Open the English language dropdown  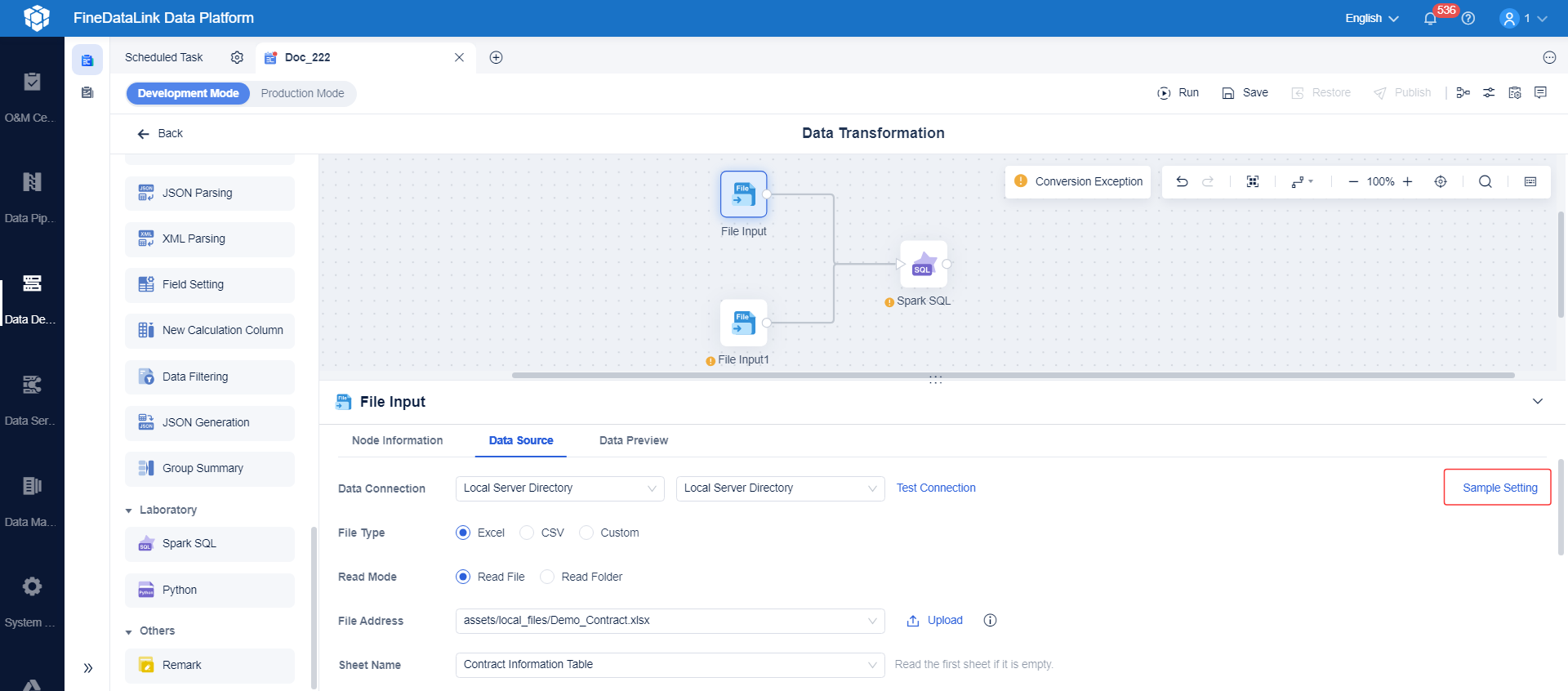pos(1372,18)
